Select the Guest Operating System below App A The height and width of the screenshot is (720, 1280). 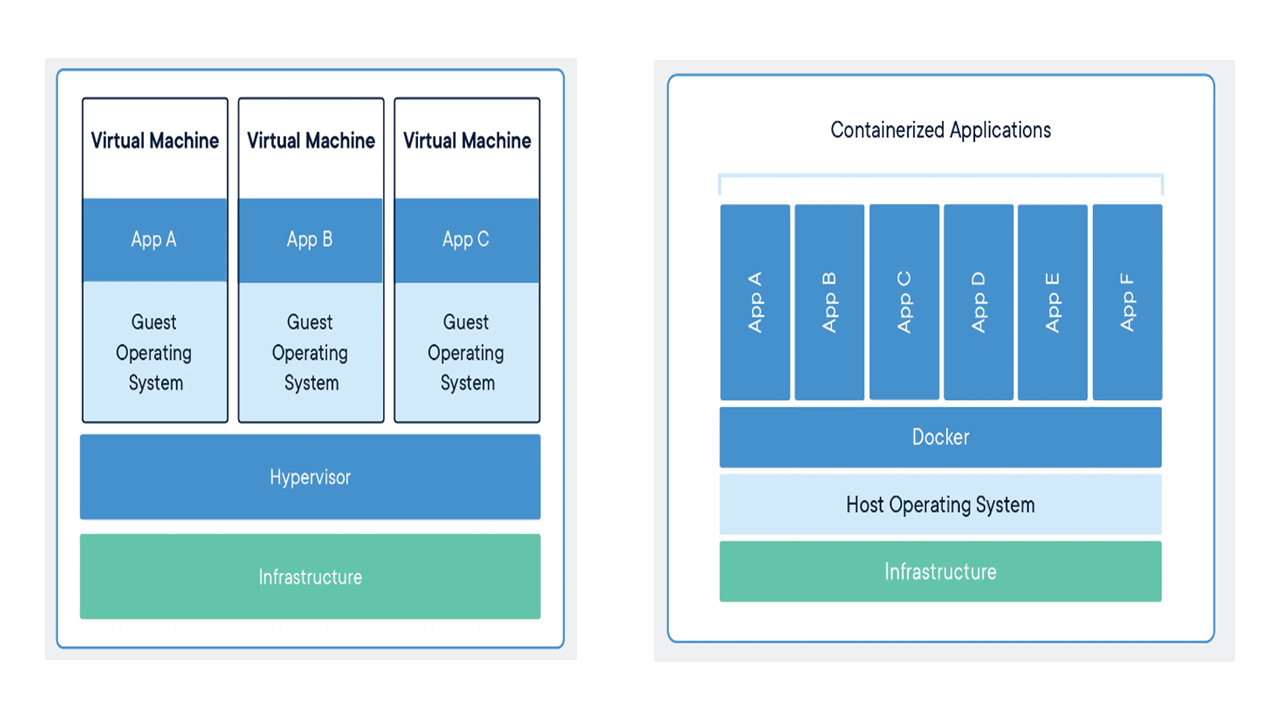point(155,352)
